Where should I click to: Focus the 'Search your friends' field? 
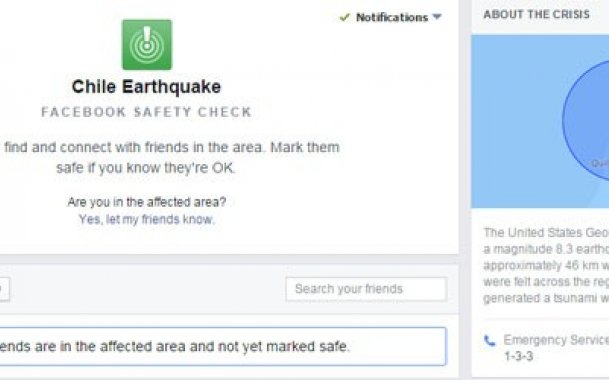click(x=366, y=289)
